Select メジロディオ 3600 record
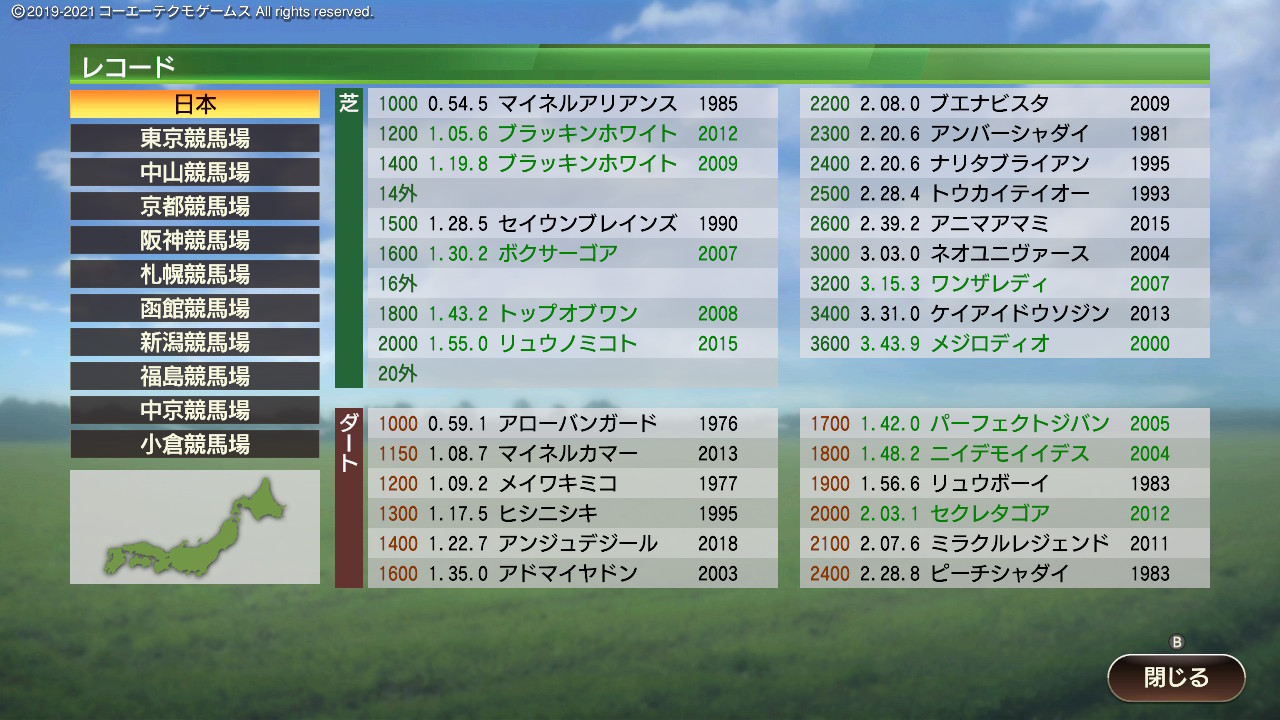 tap(1005, 343)
